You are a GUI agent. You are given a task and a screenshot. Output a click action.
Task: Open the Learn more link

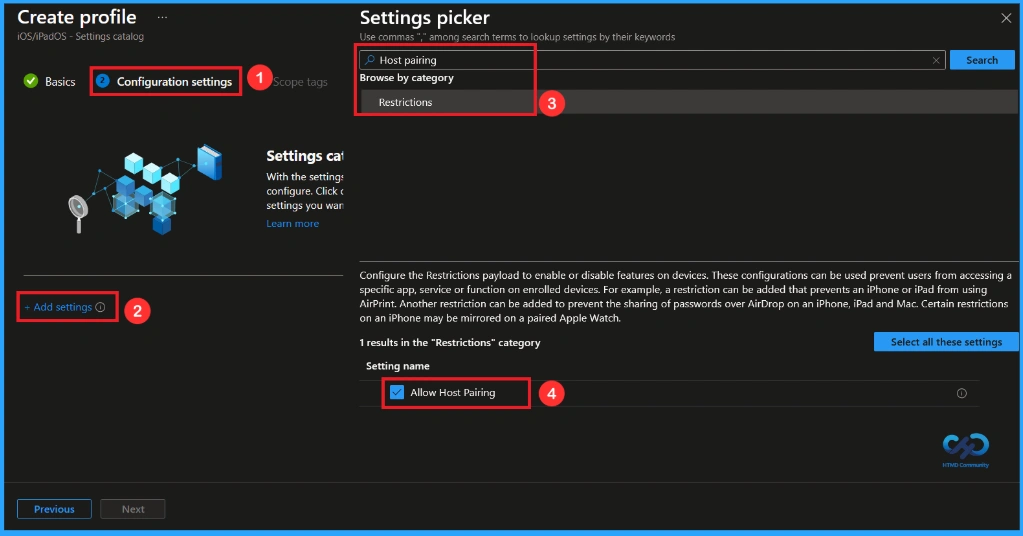[x=292, y=224]
